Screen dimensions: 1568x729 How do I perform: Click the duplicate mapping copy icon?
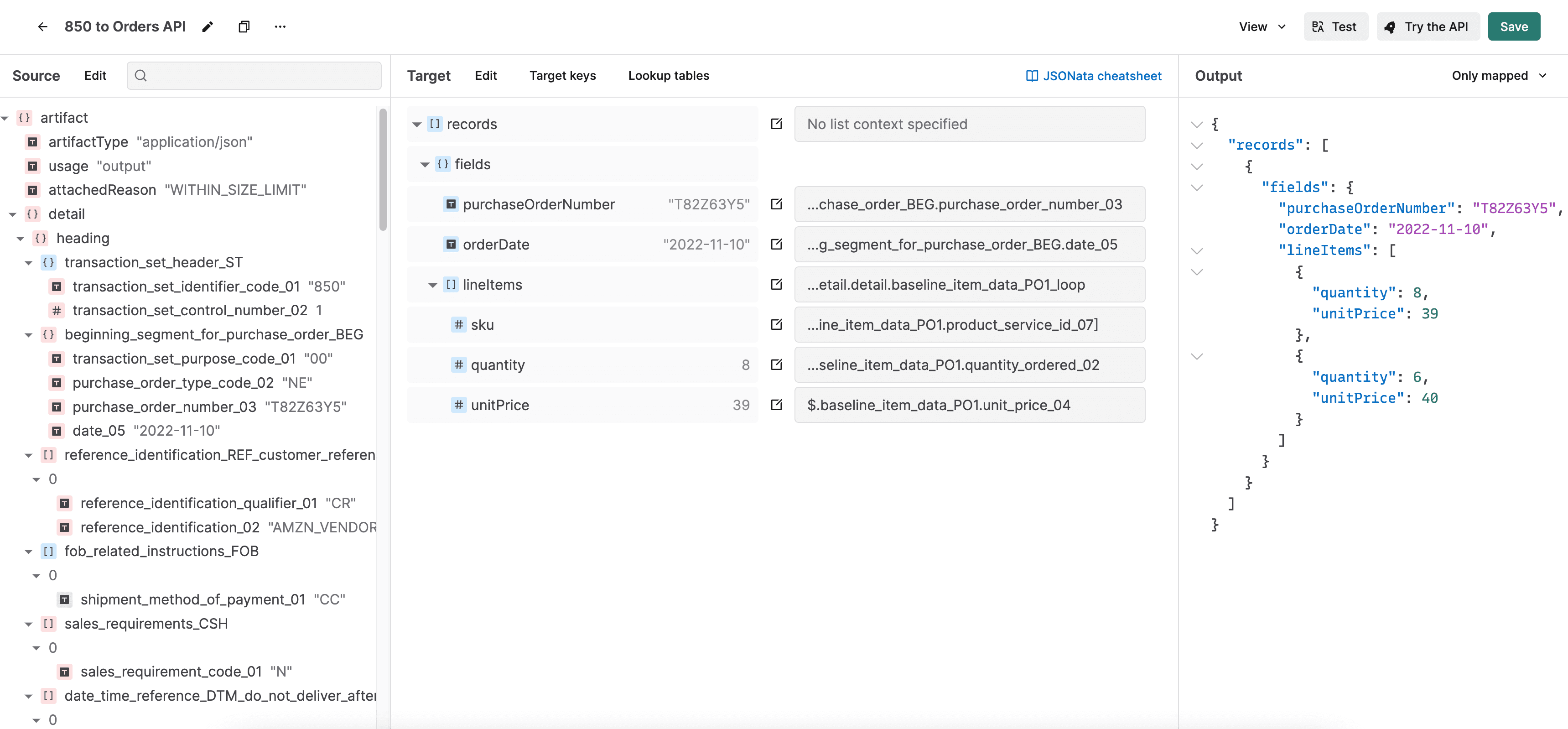tap(244, 27)
